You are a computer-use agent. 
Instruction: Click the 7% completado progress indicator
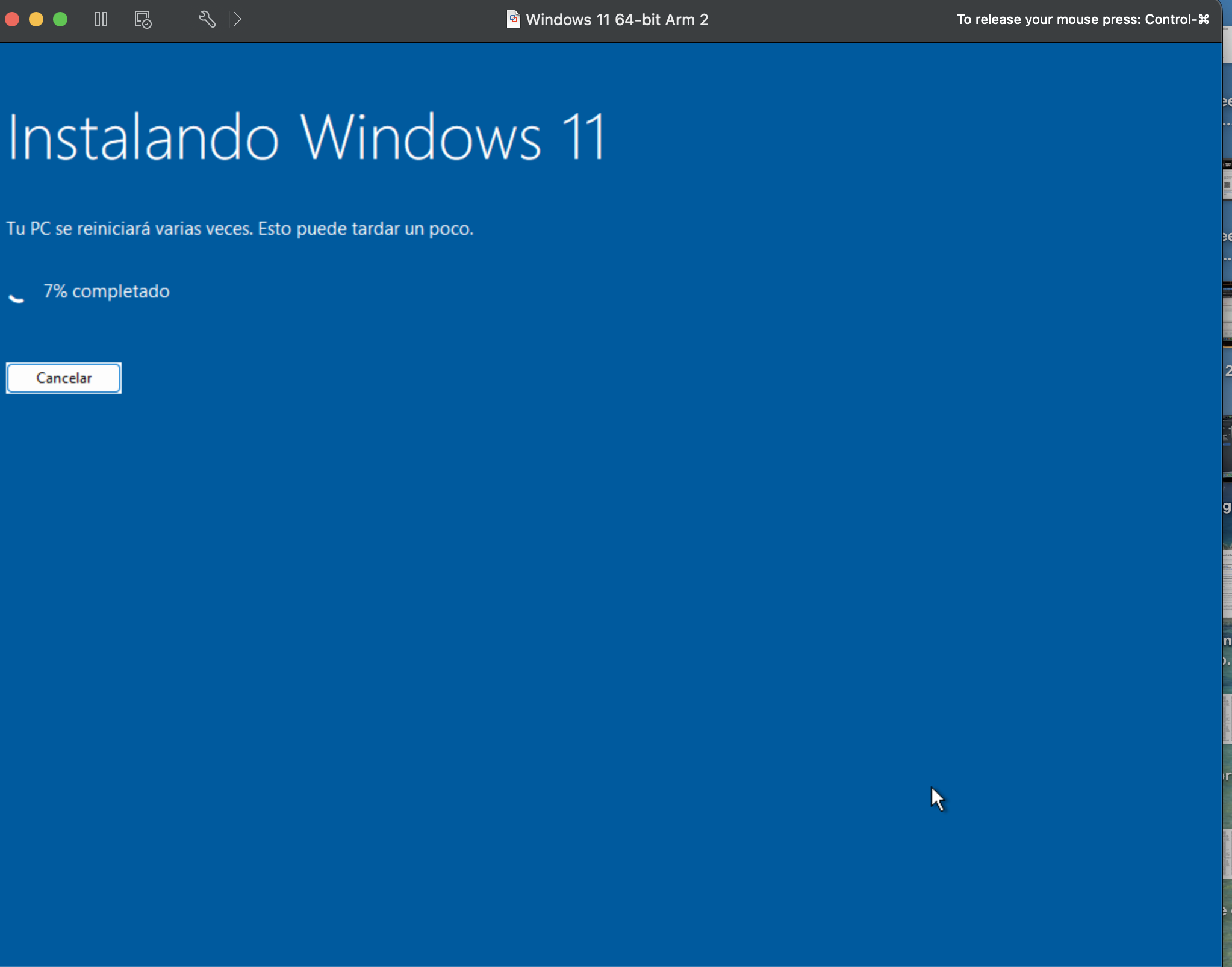[106, 291]
